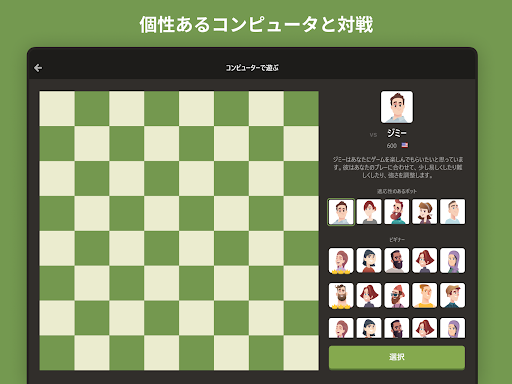512x384 pixels.
Task: Select the Jimmy bot avatar in the adaptive row
Action: coord(341,212)
